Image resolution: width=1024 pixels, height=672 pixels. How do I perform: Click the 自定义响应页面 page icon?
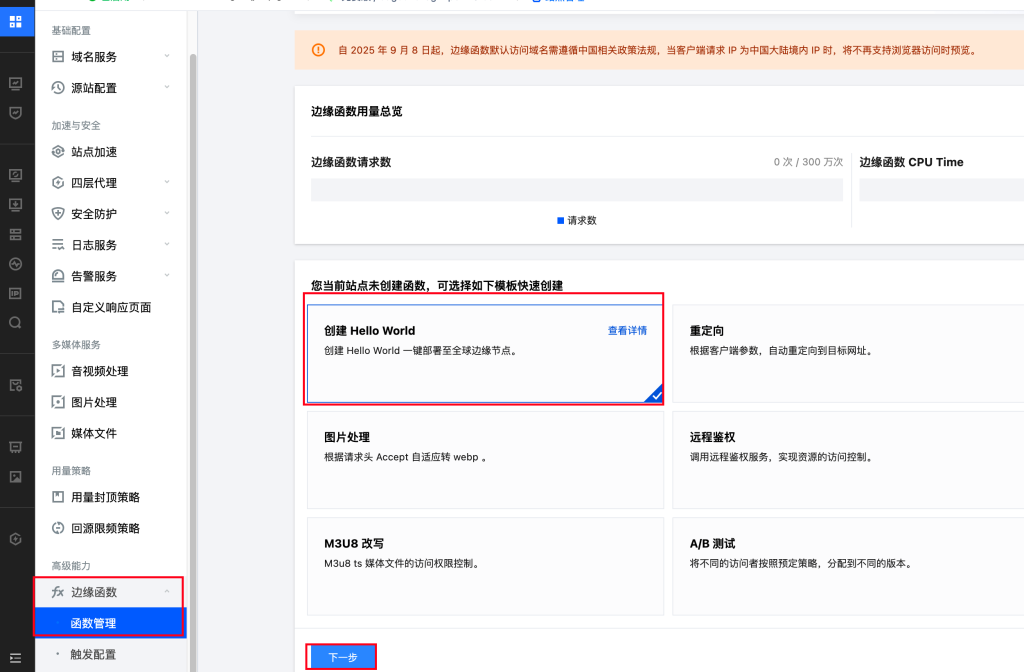58,307
